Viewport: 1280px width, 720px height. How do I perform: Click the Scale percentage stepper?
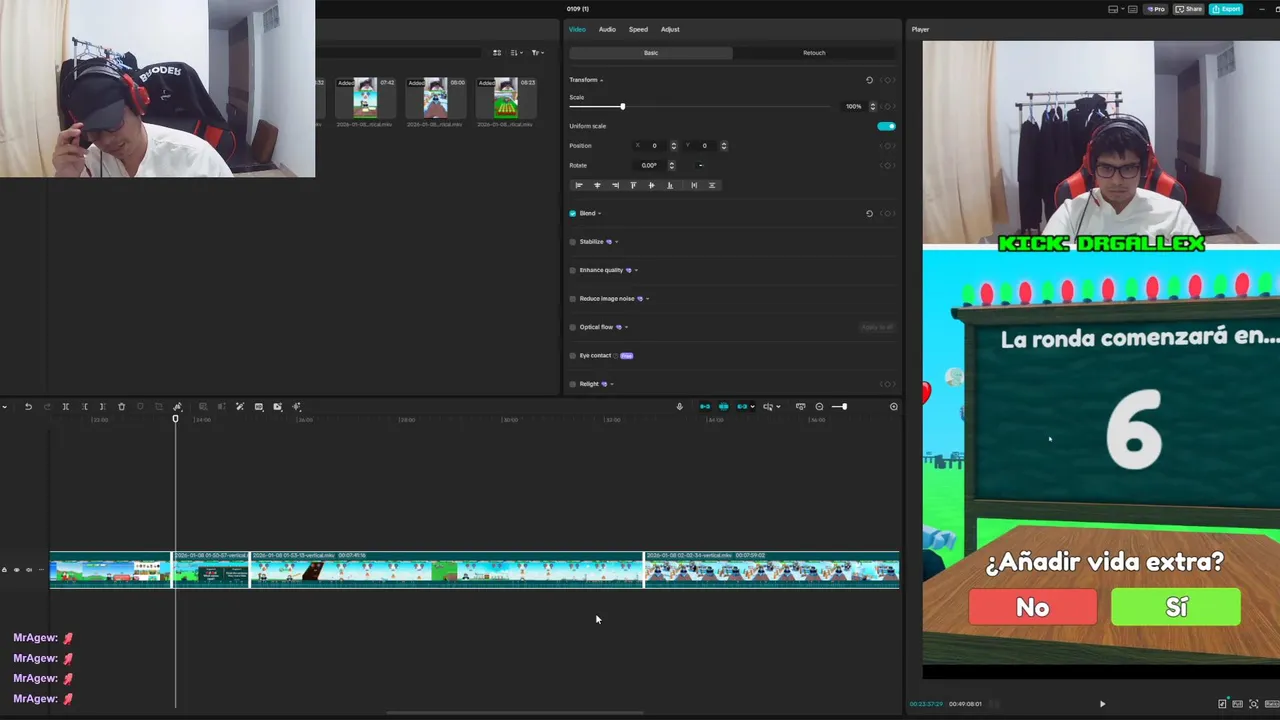tap(872, 106)
